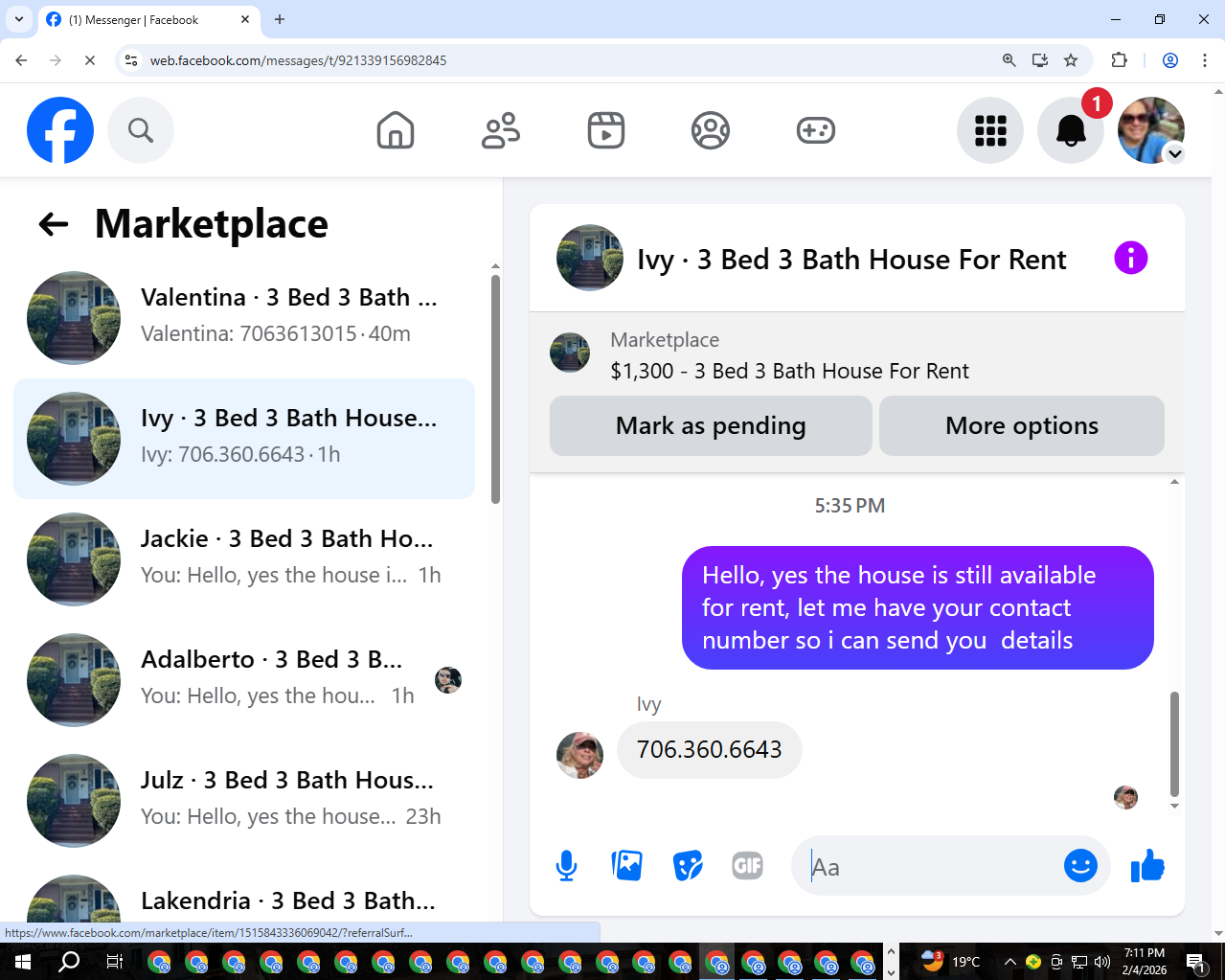The height and width of the screenshot is (980, 1225).
Task: Open the taskbar volume icon
Action: coord(1102,962)
